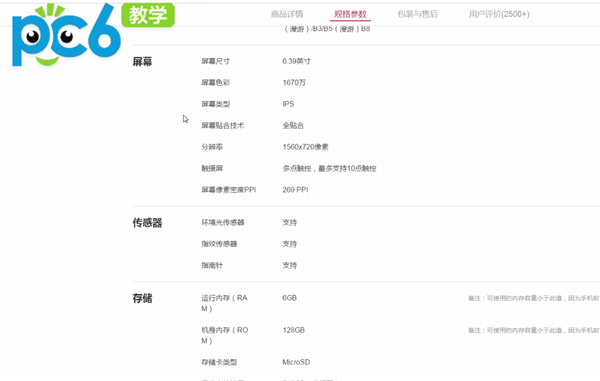Viewport: 600px width, 381px height.
Task: Select the 运行内存 (RAM) label
Action: click(x=225, y=303)
